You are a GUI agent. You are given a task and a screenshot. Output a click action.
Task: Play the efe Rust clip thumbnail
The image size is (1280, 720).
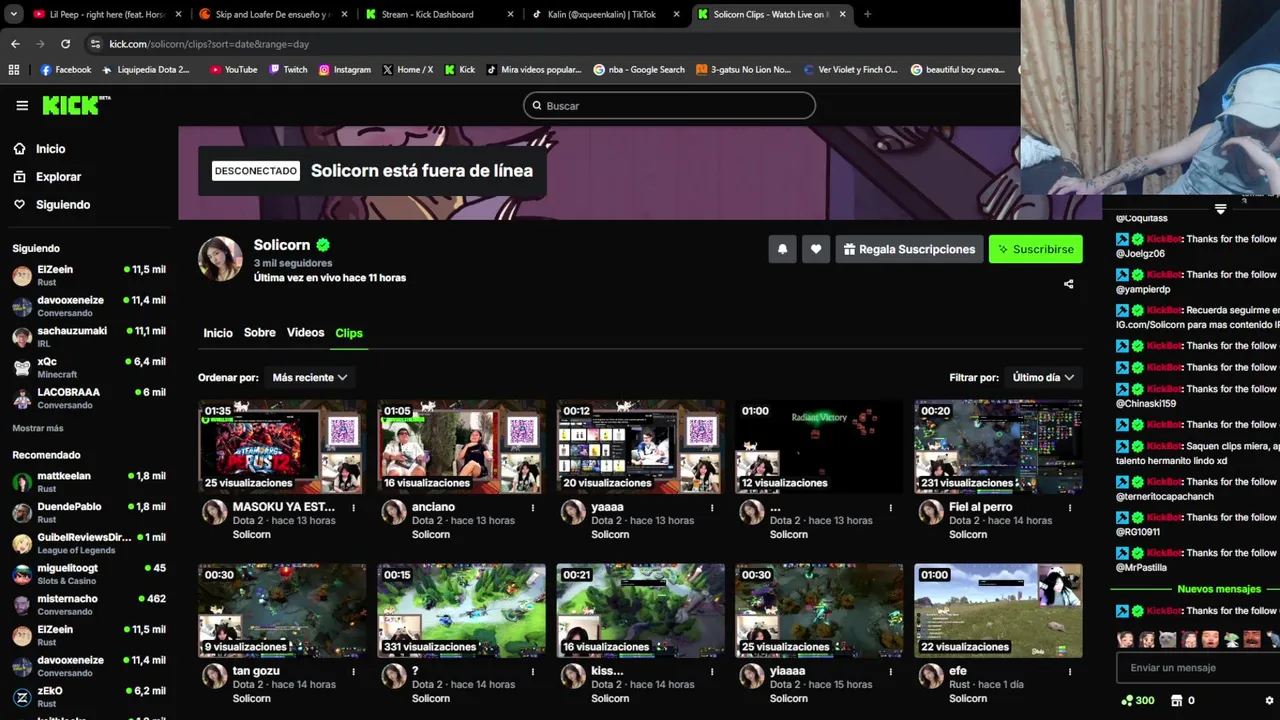[x=998, y=610]
